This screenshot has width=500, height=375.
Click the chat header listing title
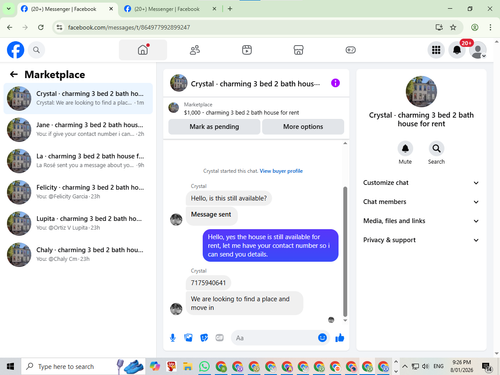click(x=255, y=84)
